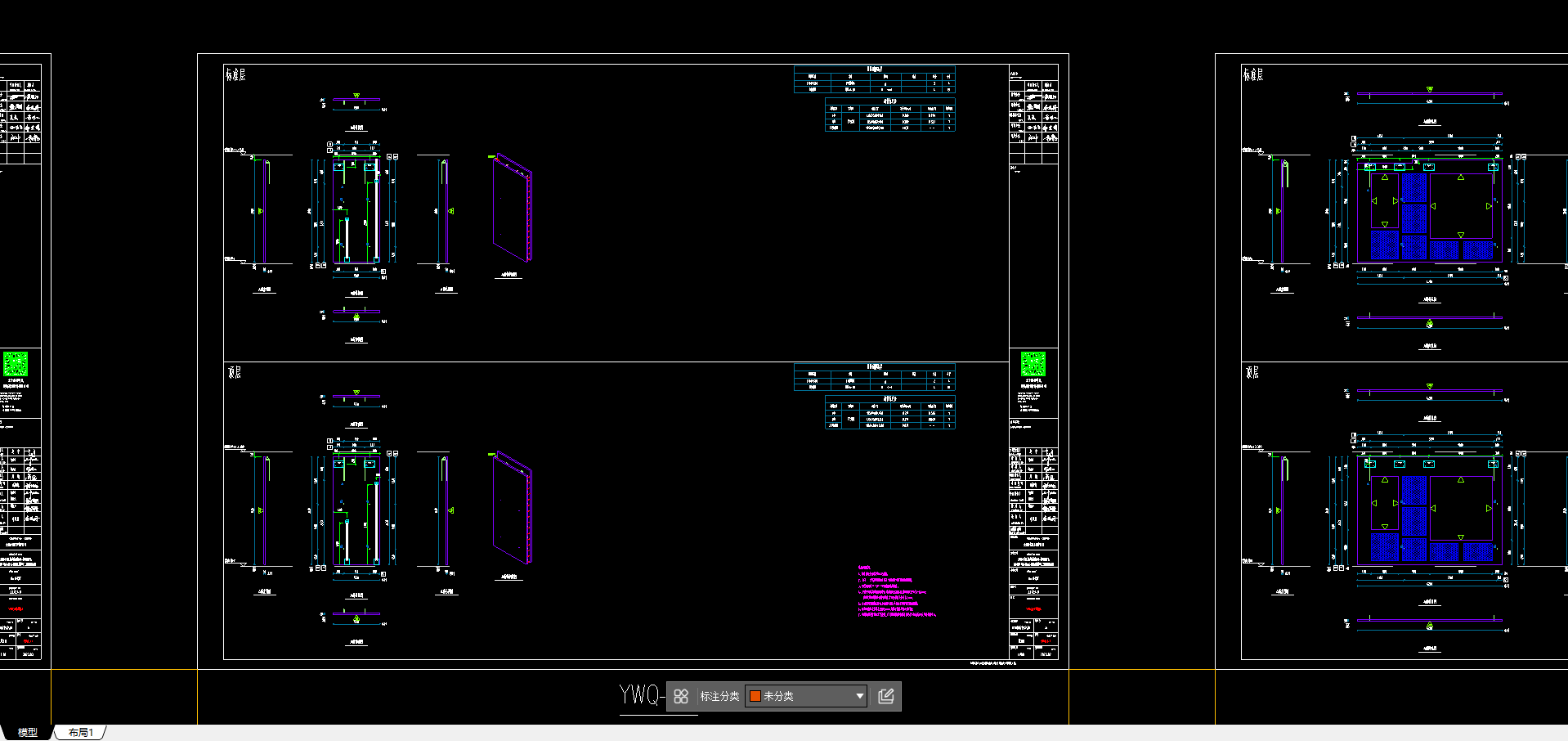
Task: Select the blue hatched panel elevation in right sheet top
Action: 1429,211
